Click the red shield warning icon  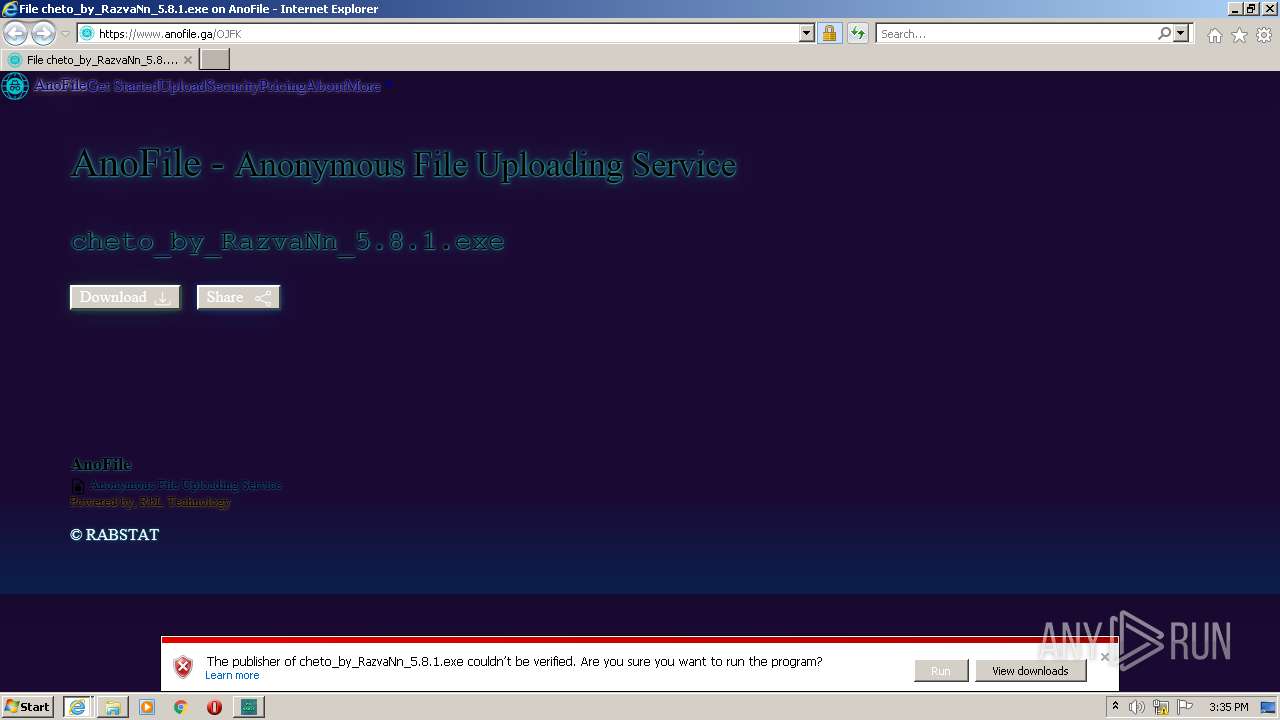coord(183,667)
